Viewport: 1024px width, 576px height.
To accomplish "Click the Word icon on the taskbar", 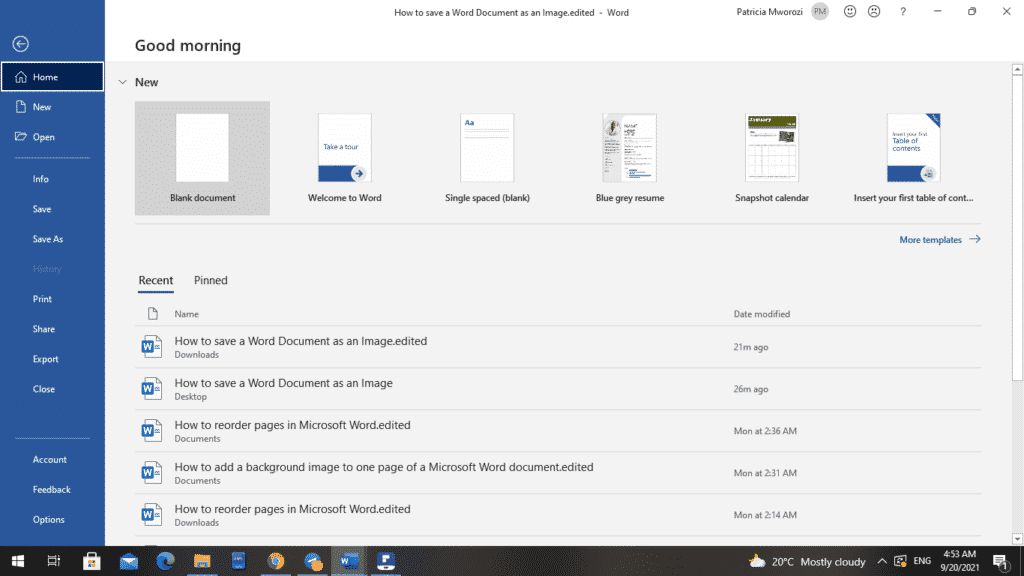I will point(348,561).
